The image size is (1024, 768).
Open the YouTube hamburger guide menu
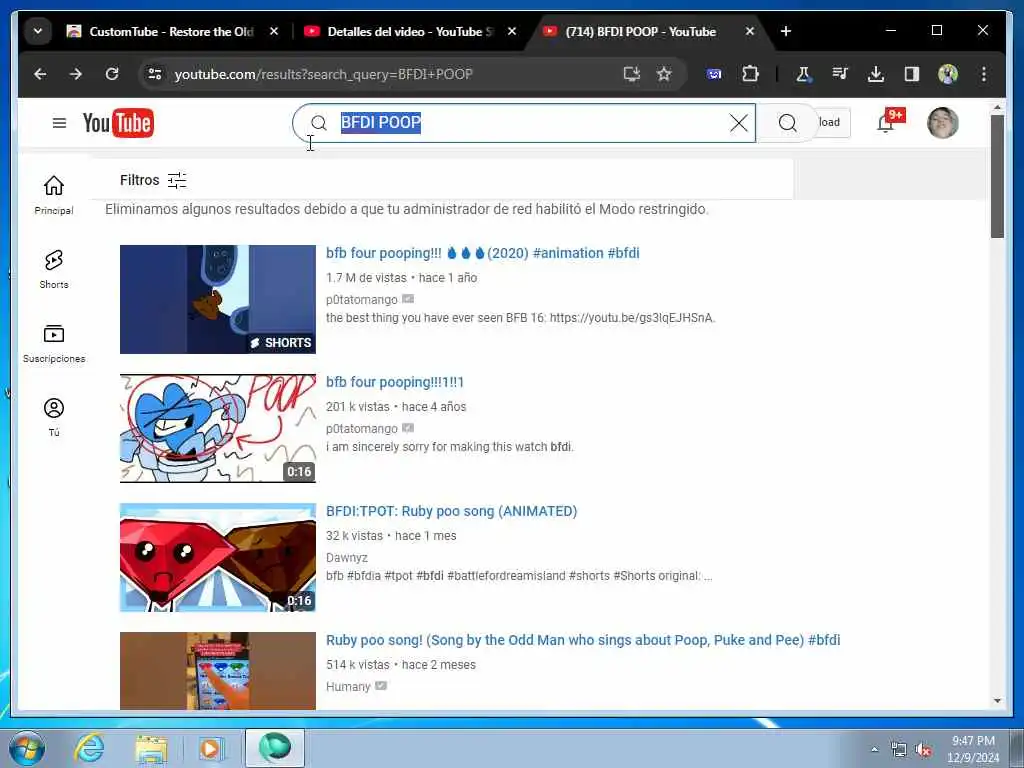(59, 123)
